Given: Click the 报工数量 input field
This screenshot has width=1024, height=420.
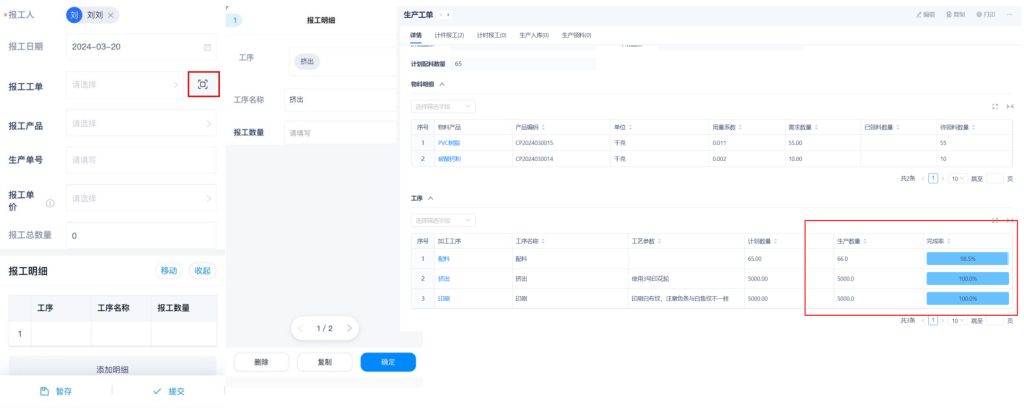Looking at the screenshot, I should pyautogui.click(x=340, y=132).
